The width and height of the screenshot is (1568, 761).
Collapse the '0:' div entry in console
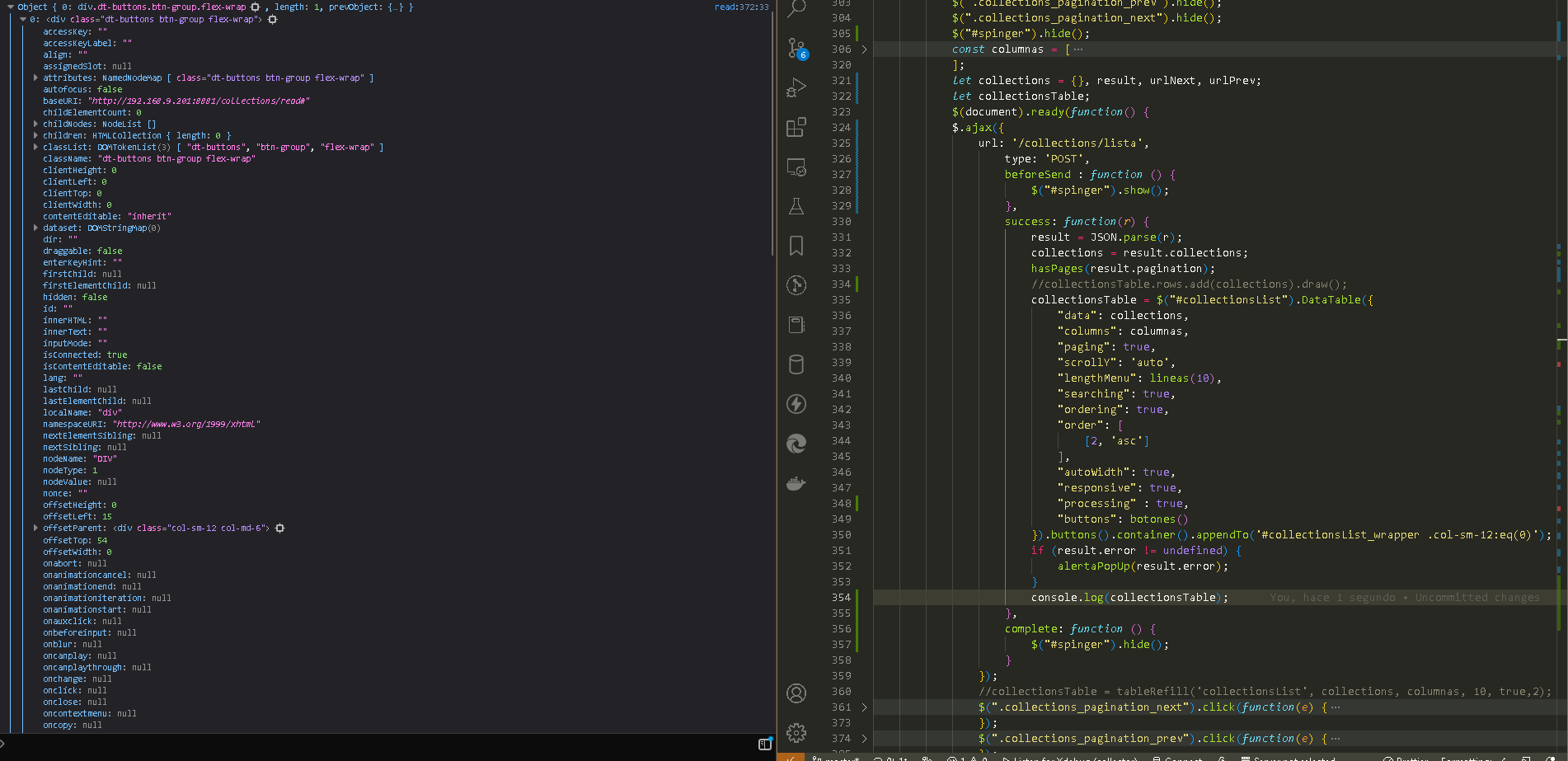point(23,19)
